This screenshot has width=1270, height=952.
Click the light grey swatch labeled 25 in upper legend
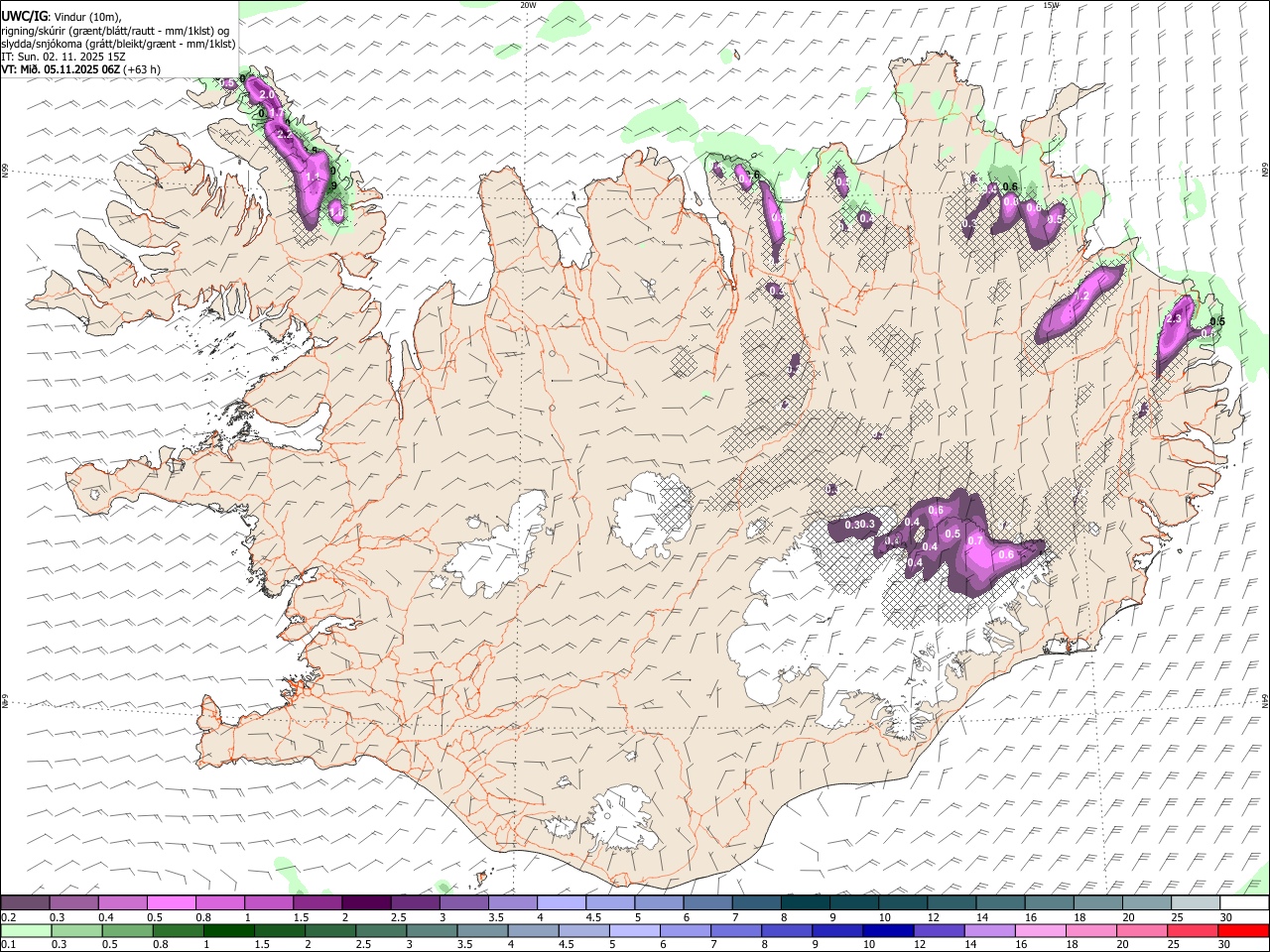click(1196, 902)
